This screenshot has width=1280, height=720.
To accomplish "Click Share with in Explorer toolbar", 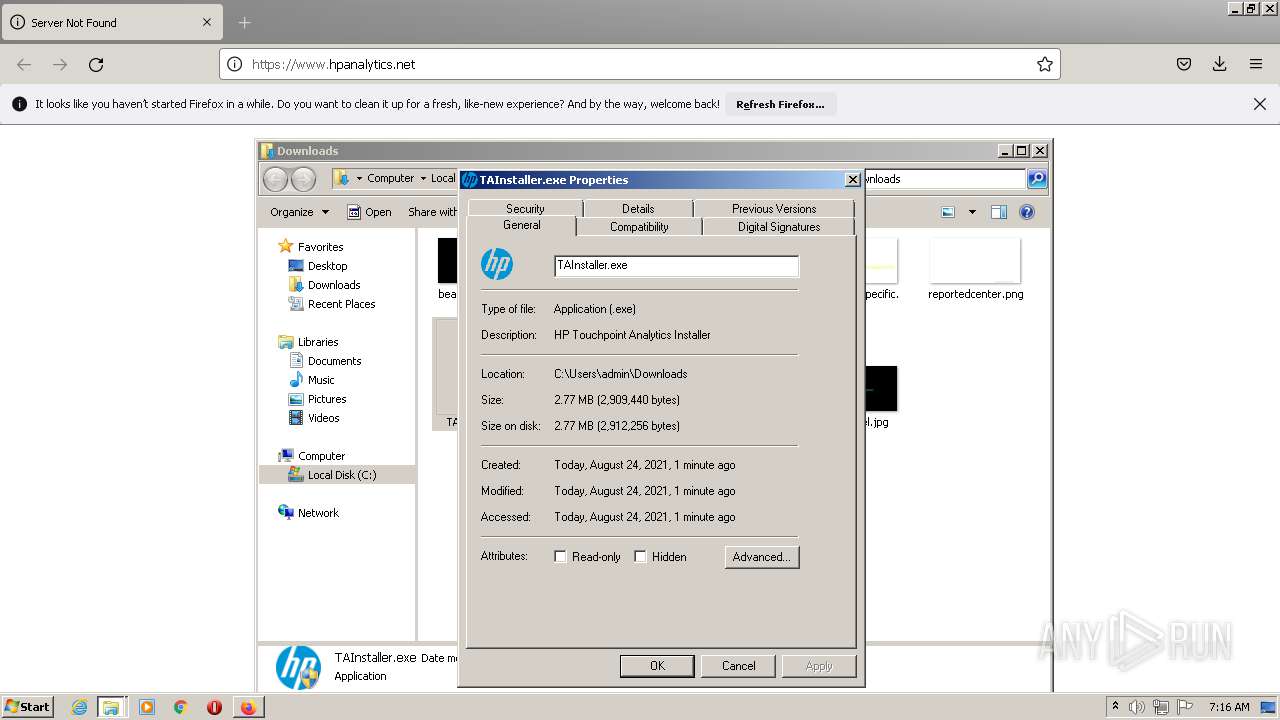I will click(432, 212).
